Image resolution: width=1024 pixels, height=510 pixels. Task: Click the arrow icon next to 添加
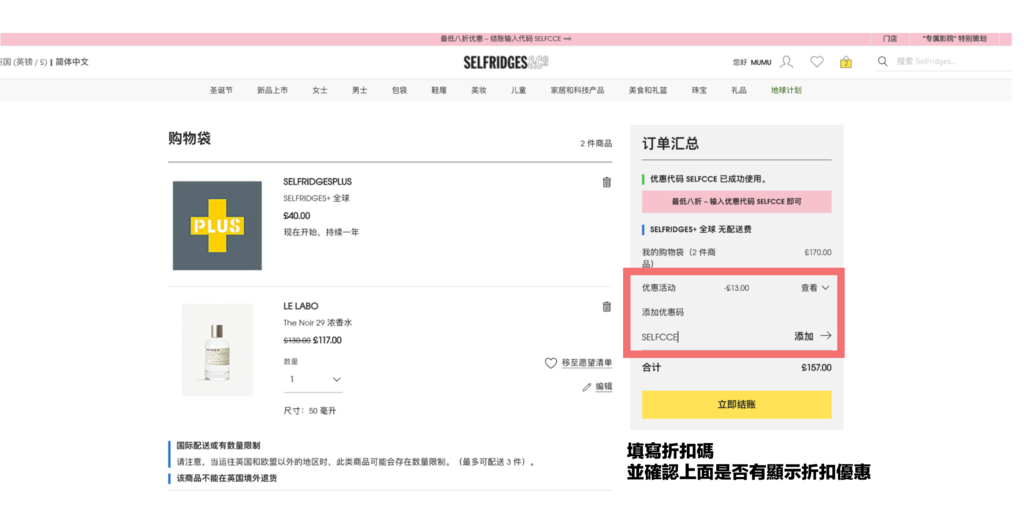coord(825,336)
